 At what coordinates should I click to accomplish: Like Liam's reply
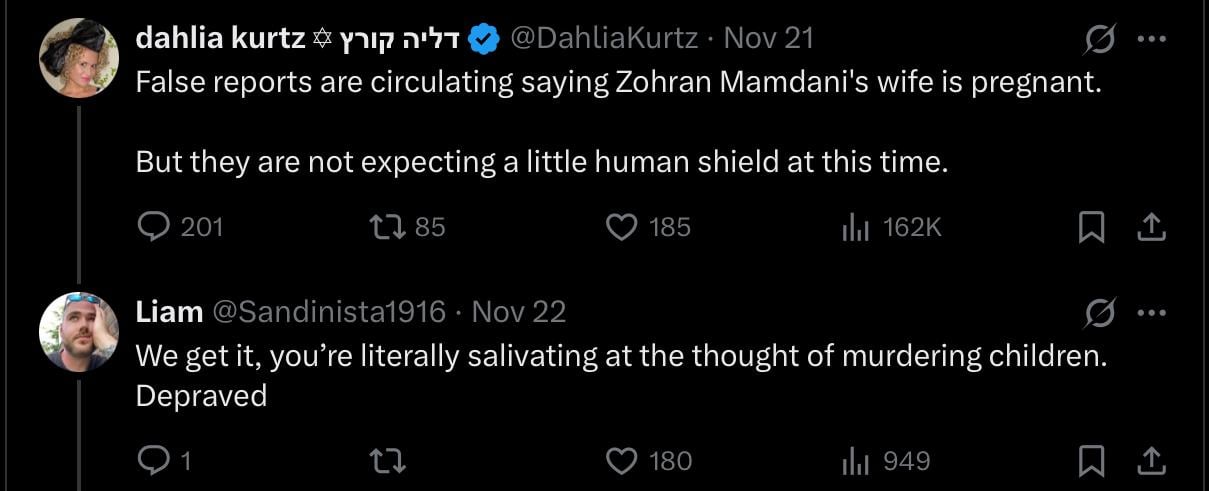(x=623, y=461)
